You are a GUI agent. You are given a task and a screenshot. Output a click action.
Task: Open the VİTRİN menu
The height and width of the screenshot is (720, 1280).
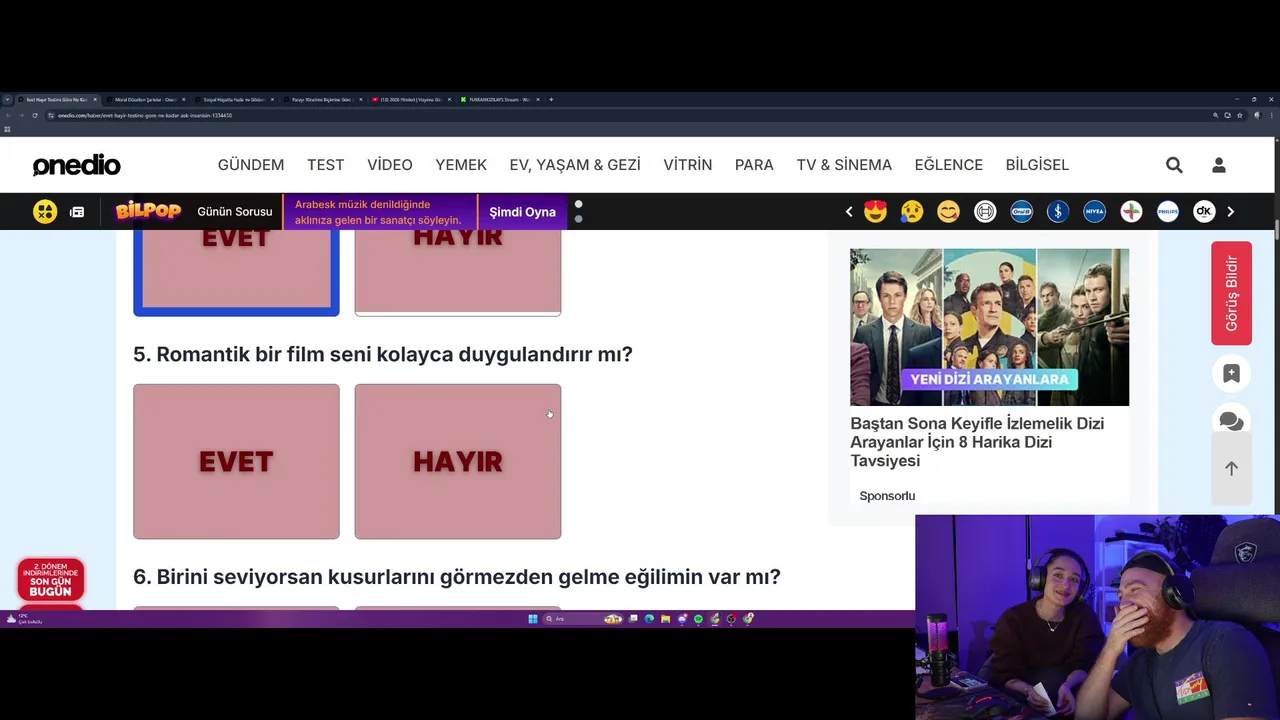[x=688, y=165]
